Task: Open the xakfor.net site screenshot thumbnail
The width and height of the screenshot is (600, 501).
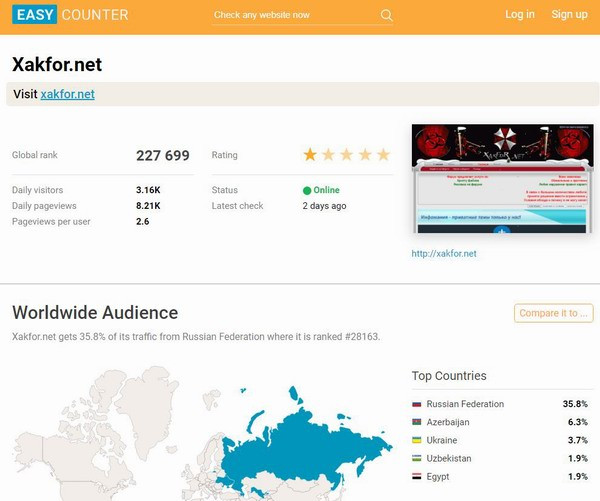Action: [x=502, y=178]
